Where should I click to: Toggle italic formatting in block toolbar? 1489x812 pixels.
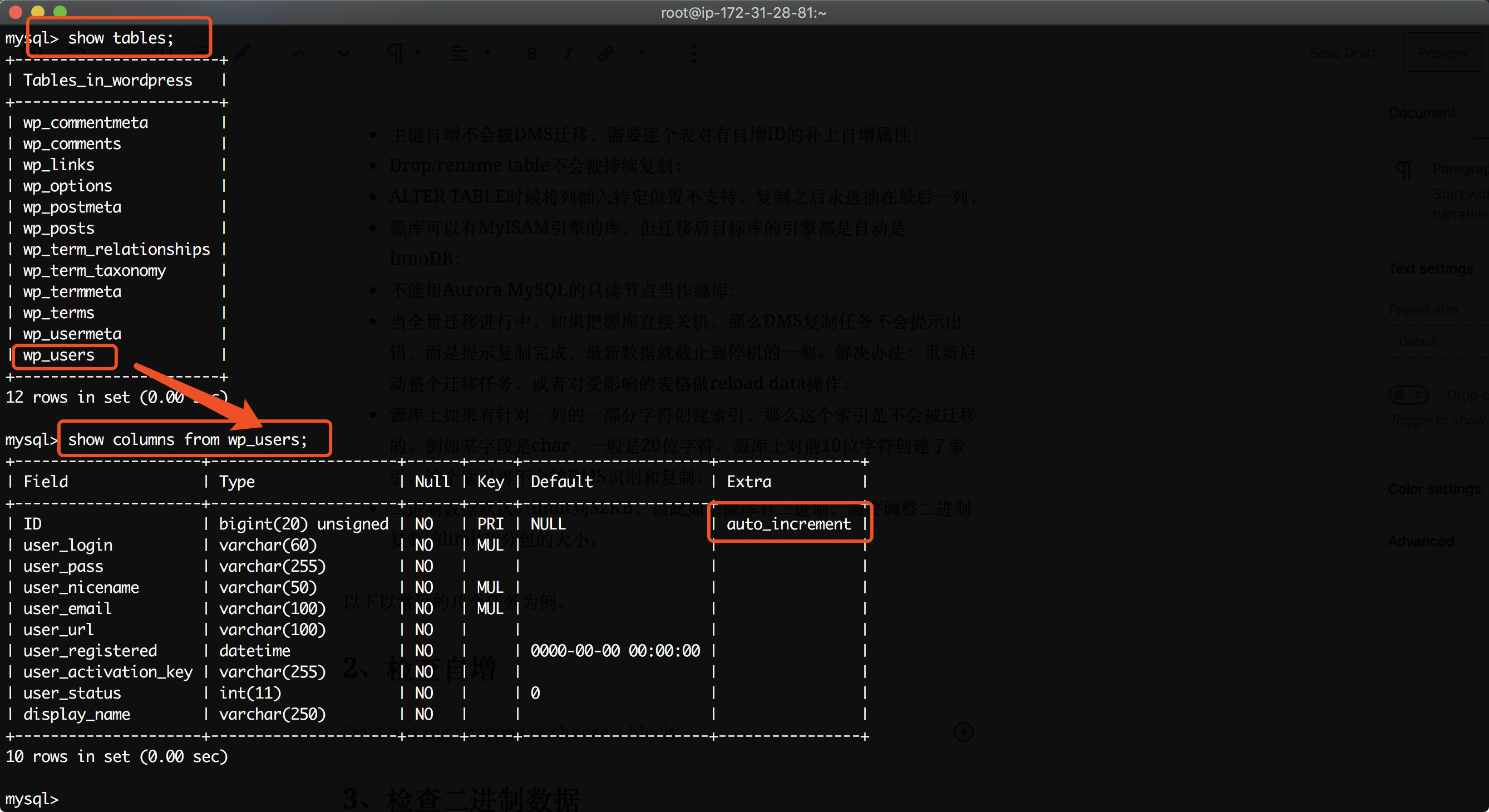568,54
